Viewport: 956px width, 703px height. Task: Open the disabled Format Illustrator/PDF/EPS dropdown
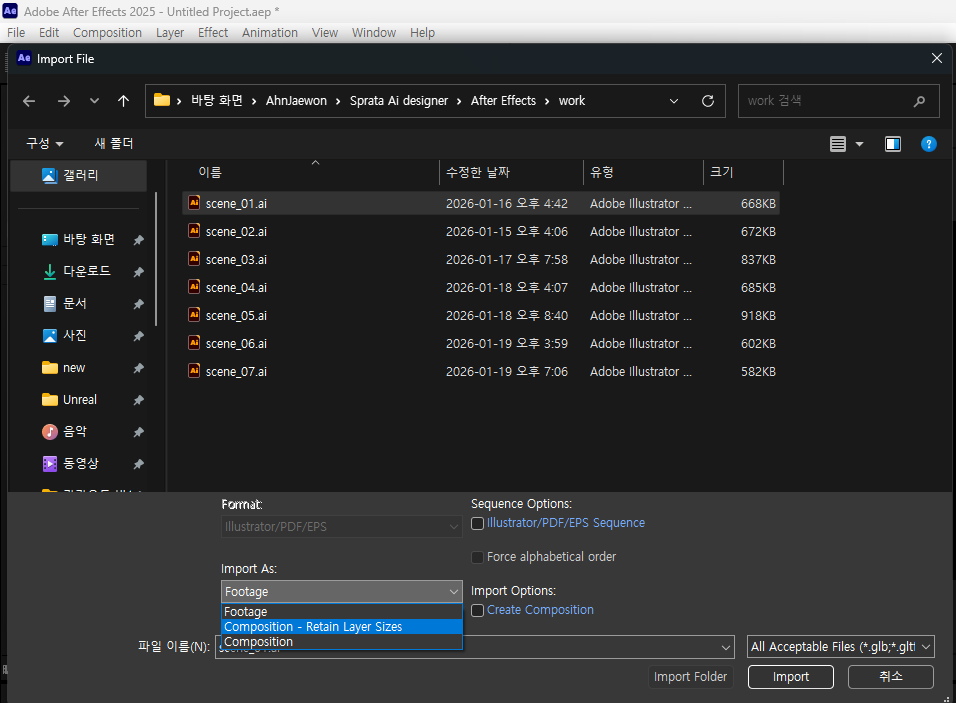341,527
